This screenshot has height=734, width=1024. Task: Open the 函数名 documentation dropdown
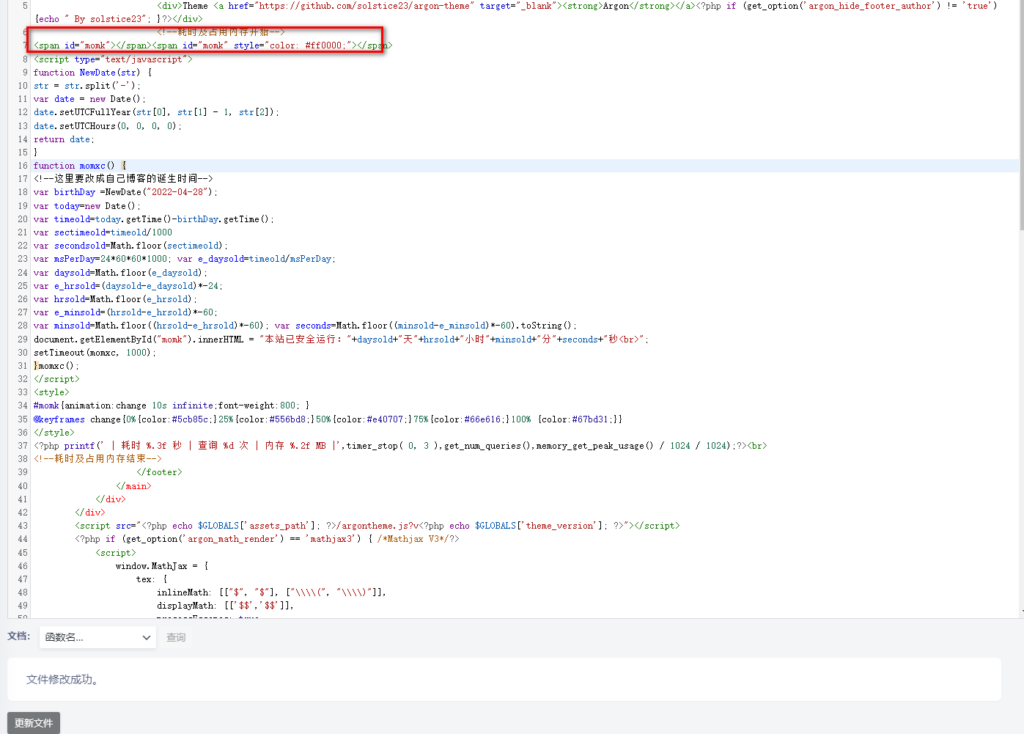tap(96, 637)
